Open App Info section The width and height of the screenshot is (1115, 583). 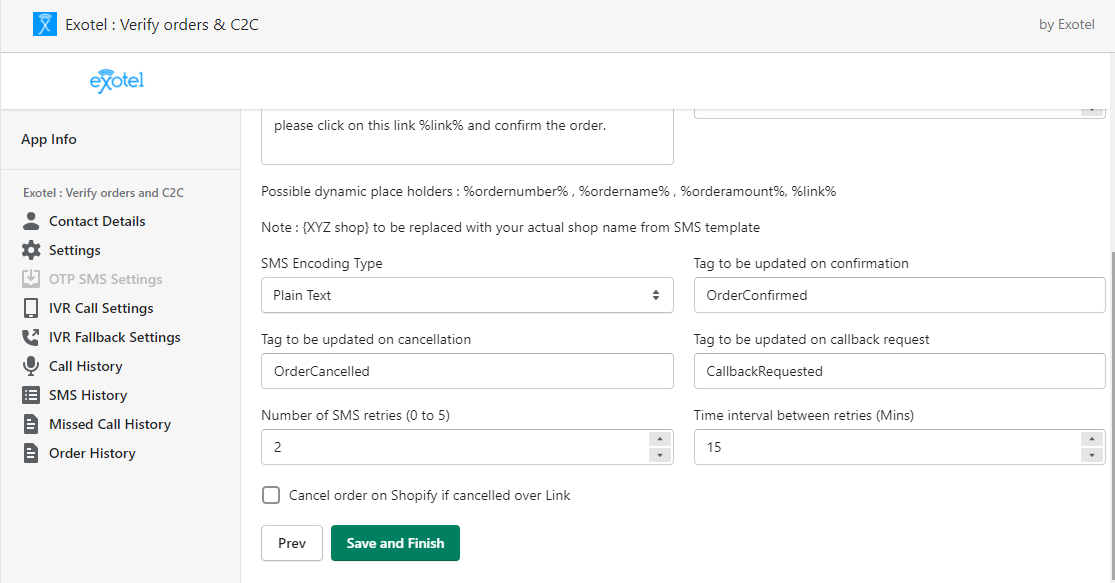tap(49, 139)
